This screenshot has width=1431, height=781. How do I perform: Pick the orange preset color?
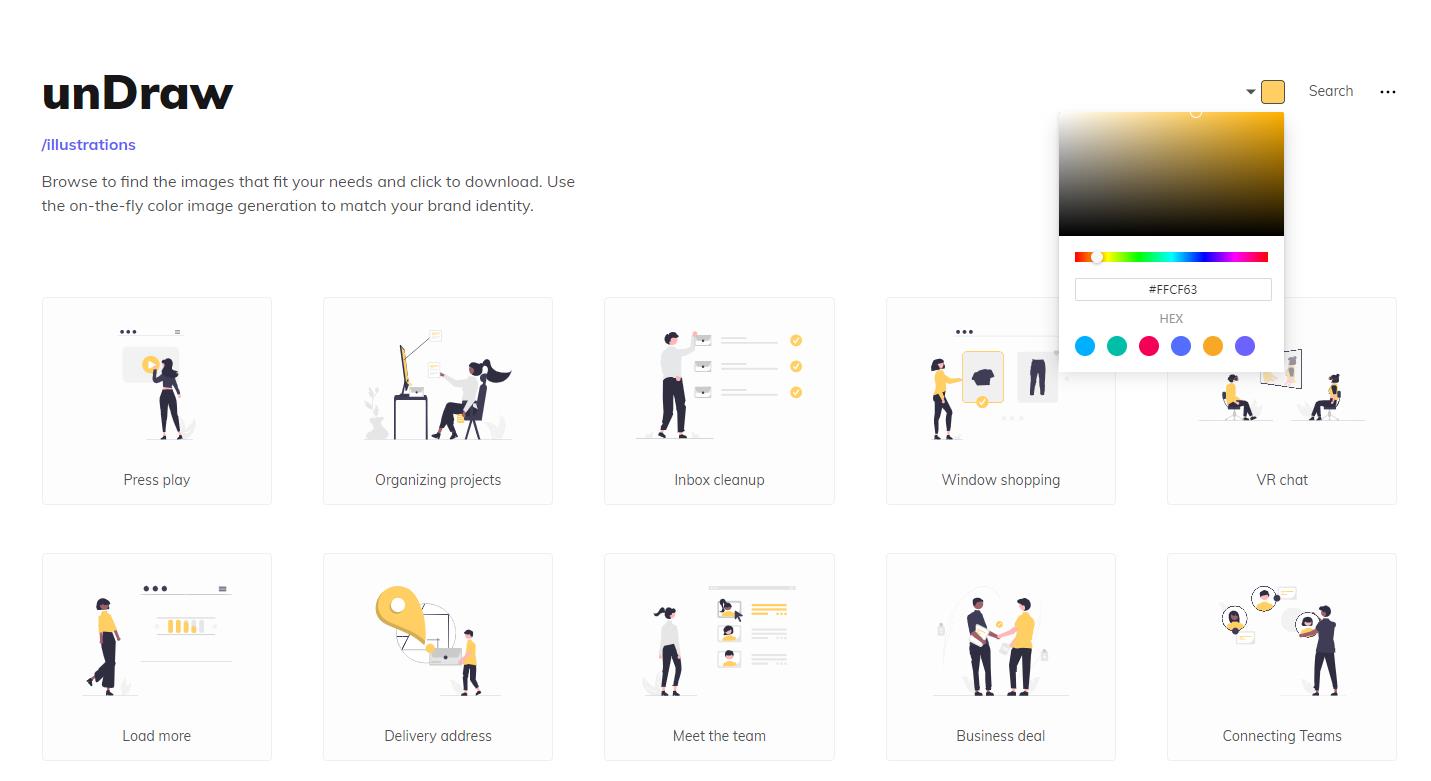pos(1213,346)
